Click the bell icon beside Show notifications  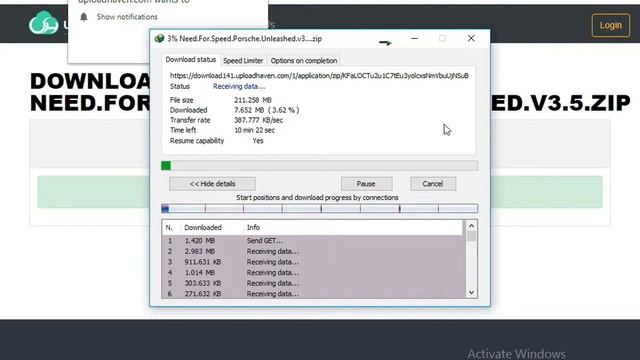tap(84, 17)
